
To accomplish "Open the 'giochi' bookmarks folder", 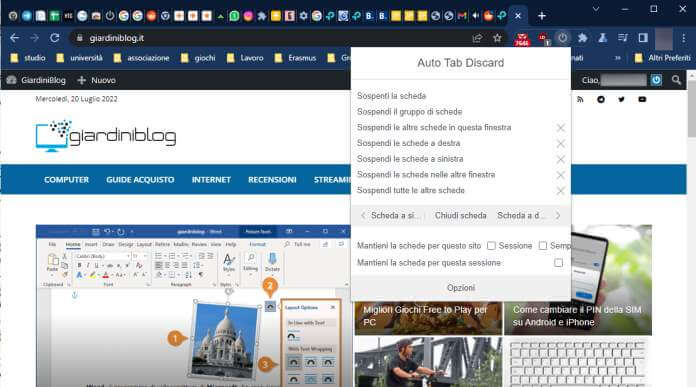I will (198, 58).
